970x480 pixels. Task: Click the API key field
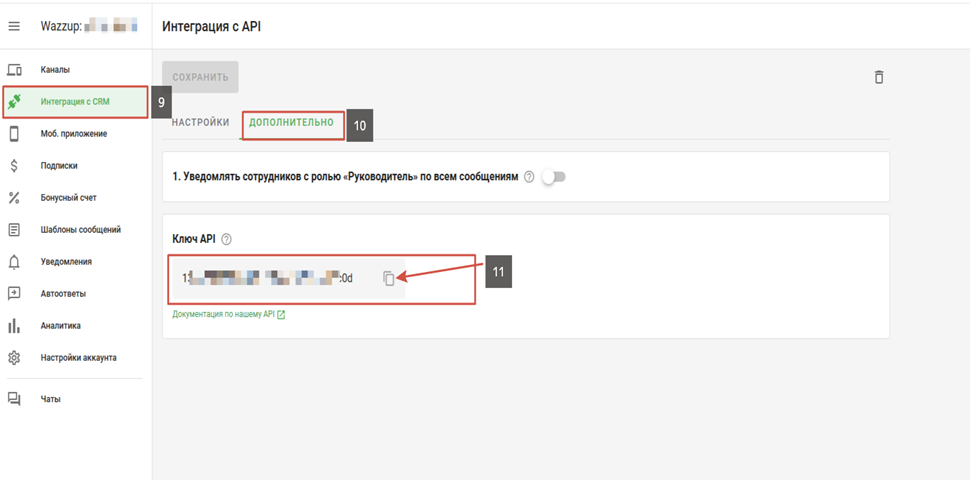[x=270, y=278]
